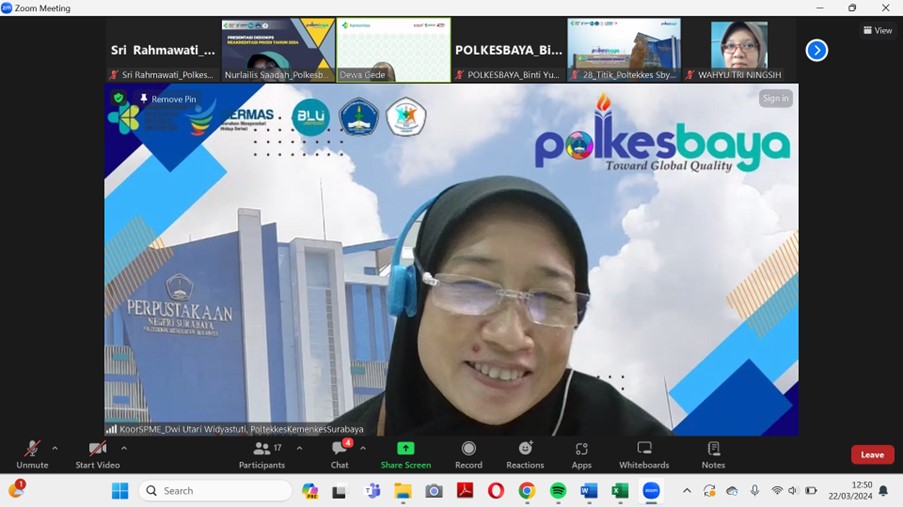Open Microsoft Teams from taskbar

(x=373, y=491)
